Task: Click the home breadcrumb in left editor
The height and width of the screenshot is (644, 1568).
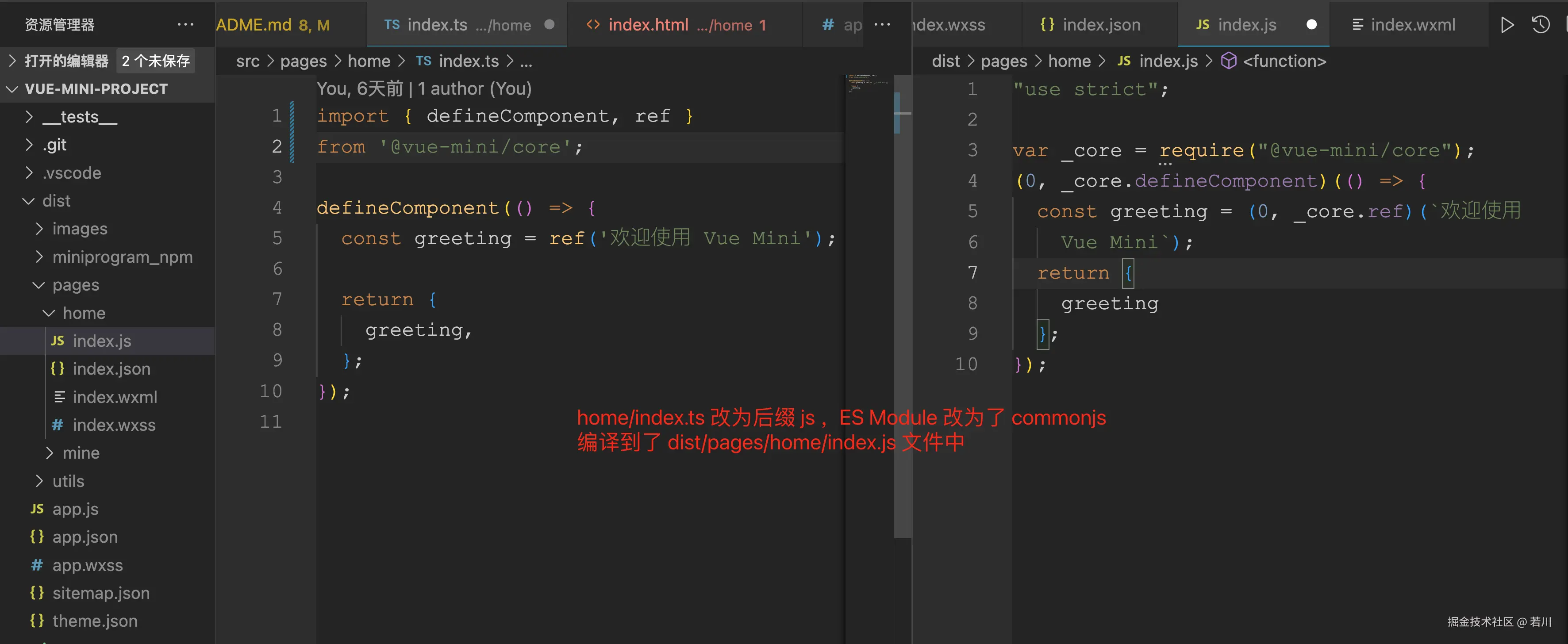Action: (x=369, y=61)
